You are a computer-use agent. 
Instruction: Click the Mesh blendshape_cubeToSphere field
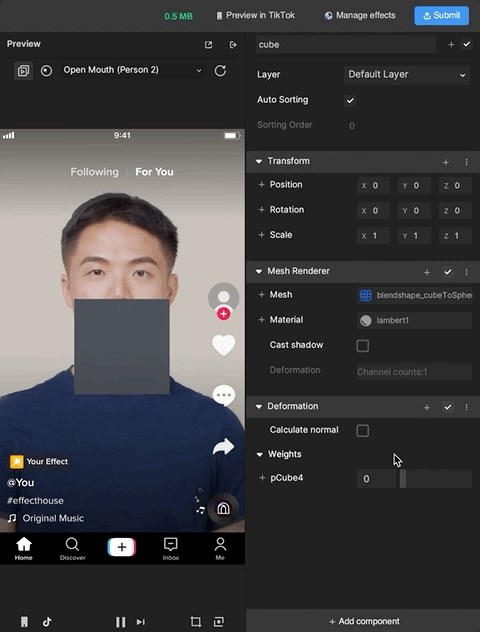pos(414,295)
